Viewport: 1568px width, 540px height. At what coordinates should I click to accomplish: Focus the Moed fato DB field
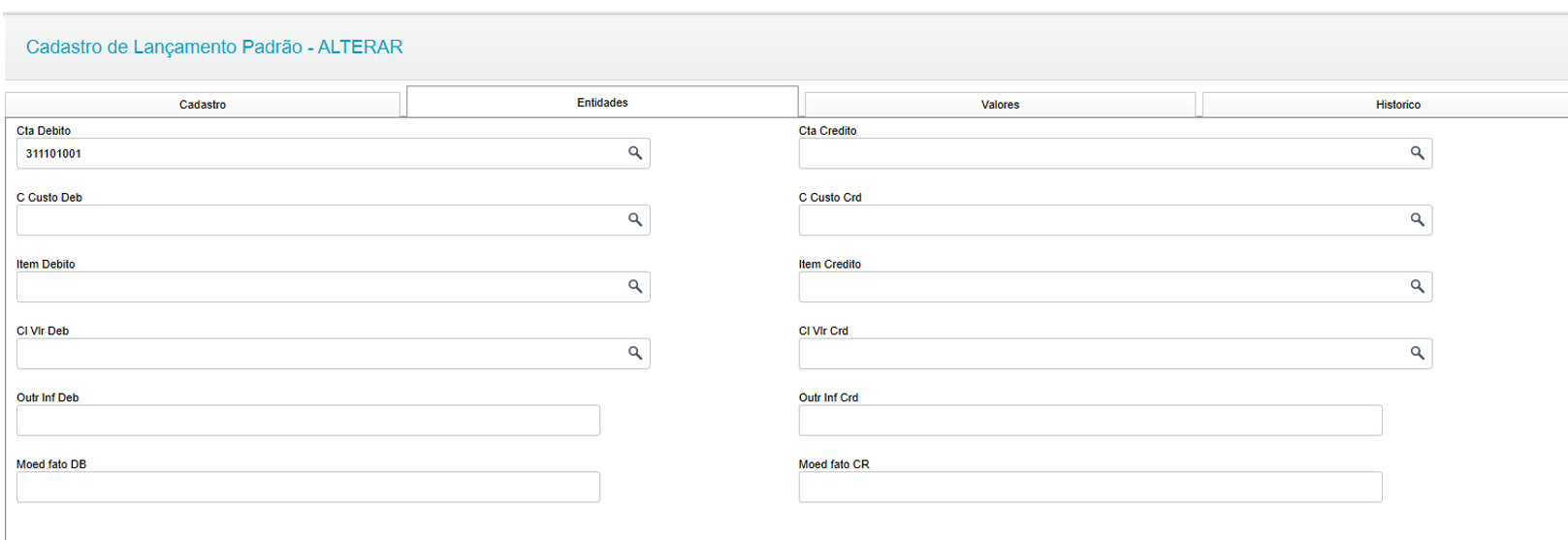[308, 488]
